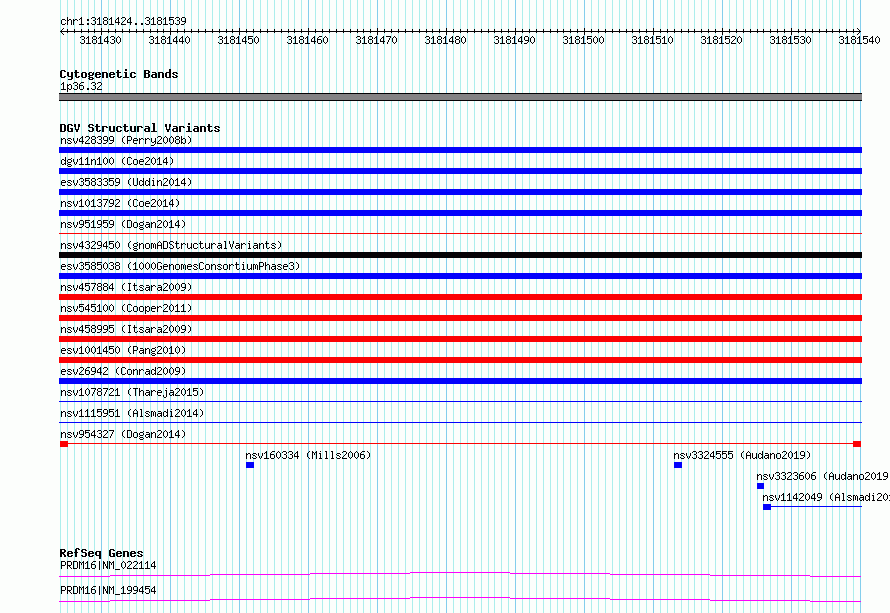This screenshot has height=613, width=890.
Task: Open esv3585038 (1000GenomesConsortiumPhase3) label
Action: coord(180,266)
